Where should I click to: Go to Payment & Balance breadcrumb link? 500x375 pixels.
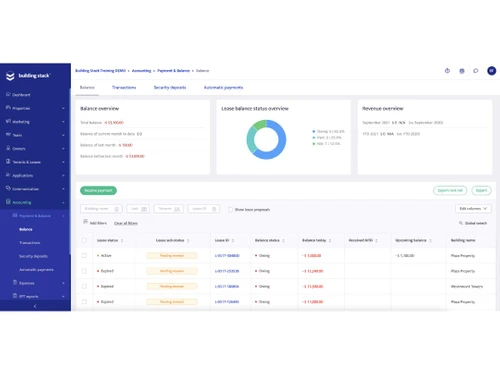click(x=173, y=71)
